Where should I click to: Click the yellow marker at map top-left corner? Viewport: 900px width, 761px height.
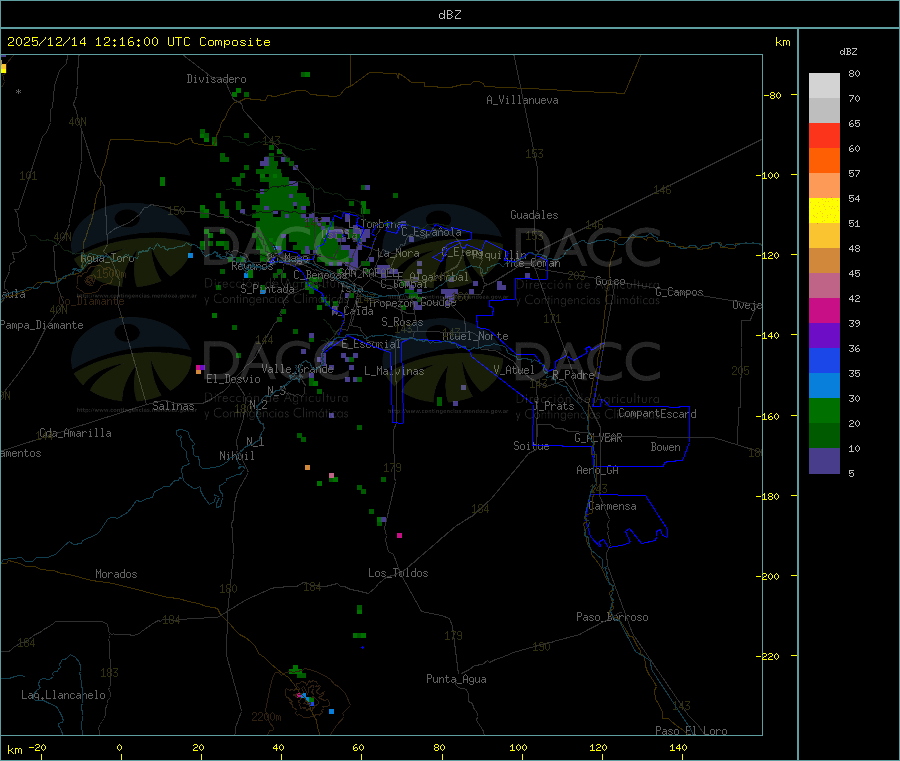[x=3, y=68]
